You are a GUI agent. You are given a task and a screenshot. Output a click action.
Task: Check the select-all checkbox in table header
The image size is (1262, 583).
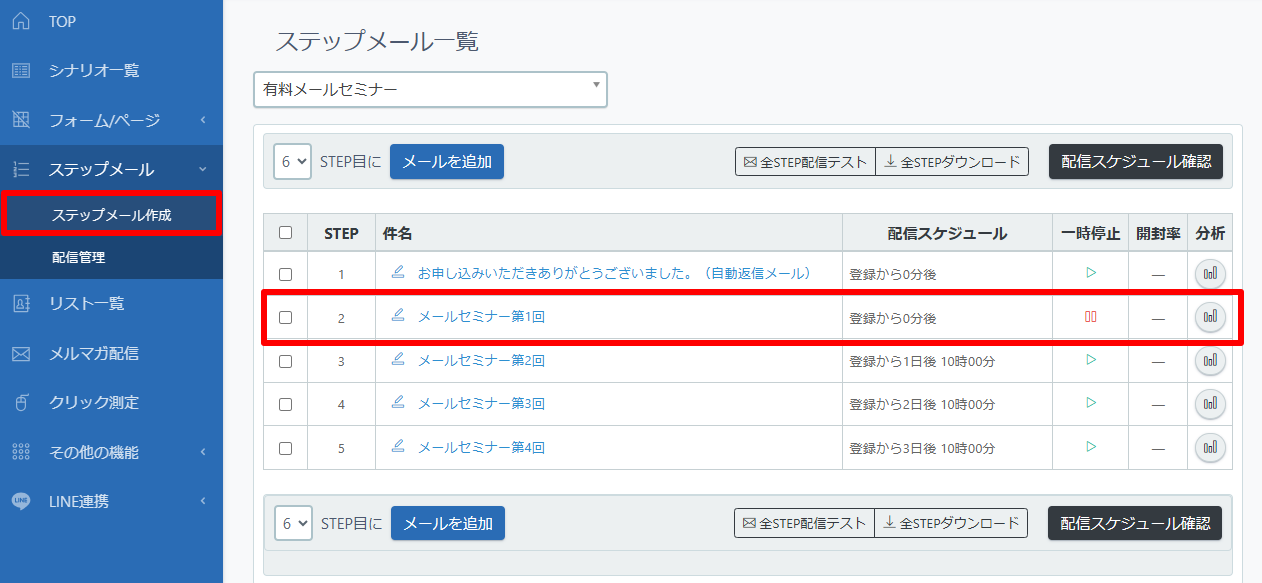click(x=286, y=232)
